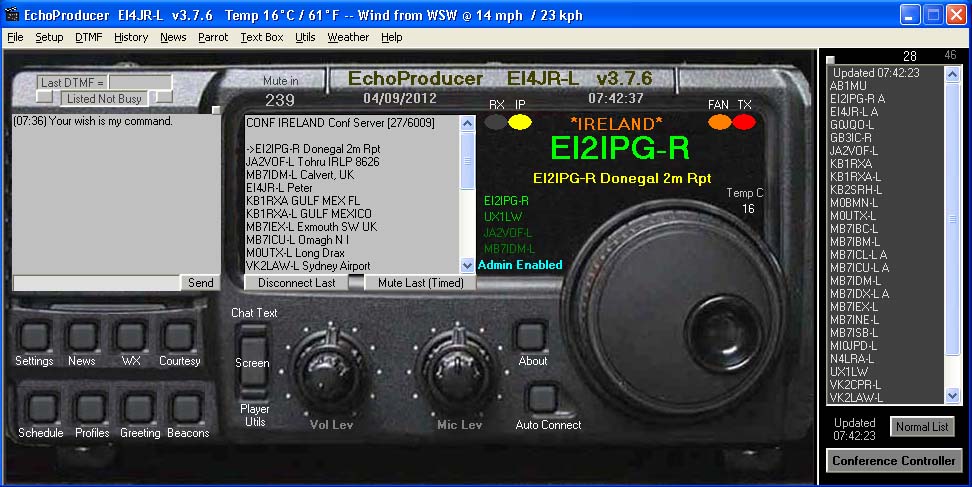The height and width of the screenshot is (487, 972).
Task: Click the station list panel scroll down arrow
Action: tap(953, 395)
